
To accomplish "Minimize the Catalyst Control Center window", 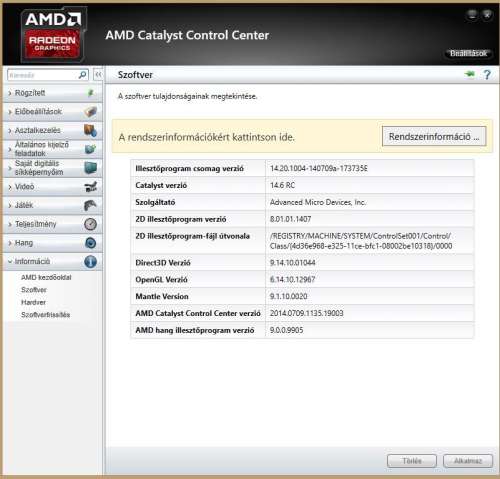I will (472, 15).
